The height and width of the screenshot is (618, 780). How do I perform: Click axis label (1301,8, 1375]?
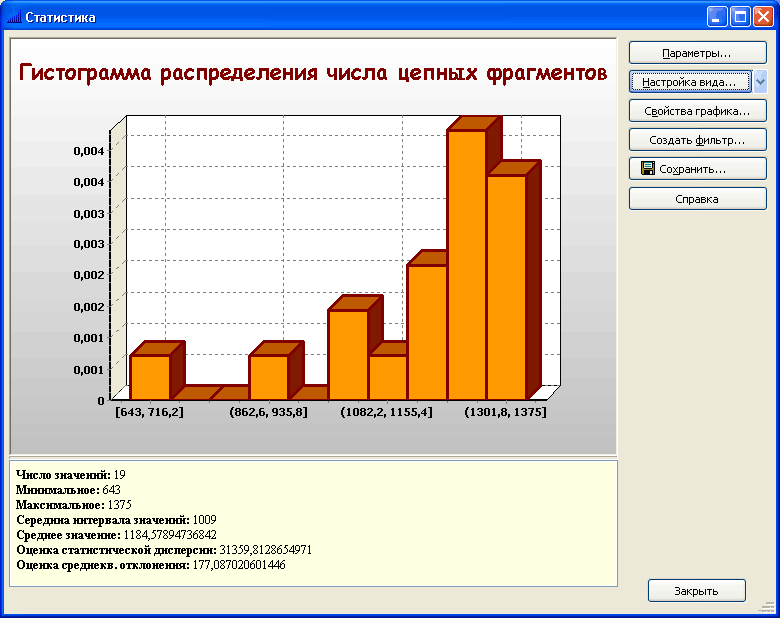point(505,412)
